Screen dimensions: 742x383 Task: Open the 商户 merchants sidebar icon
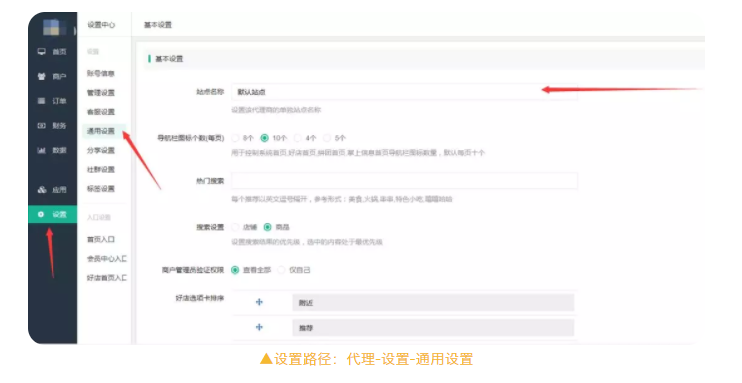click(42, 76)
